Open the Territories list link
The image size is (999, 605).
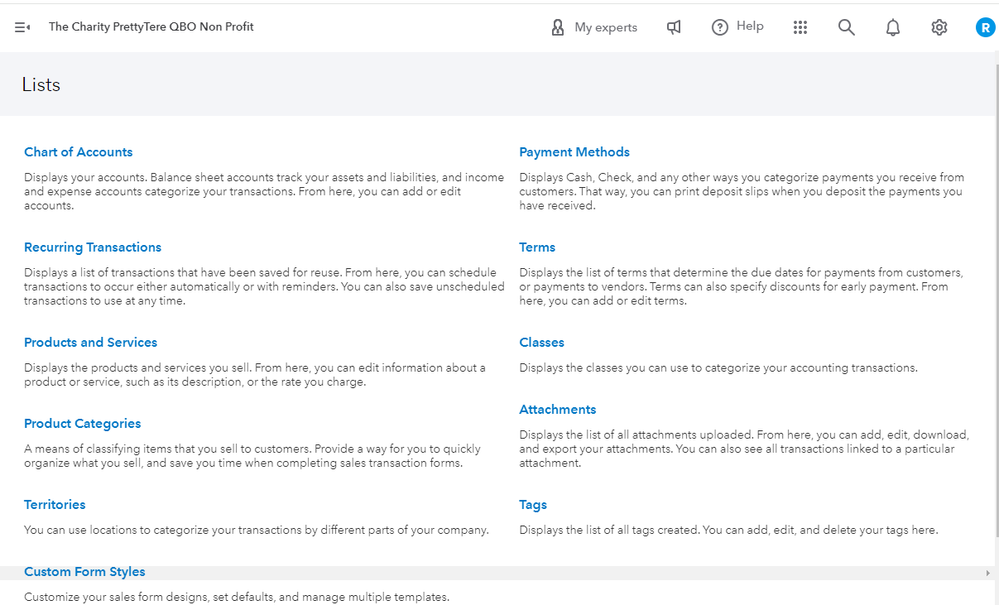click(55, 504)
